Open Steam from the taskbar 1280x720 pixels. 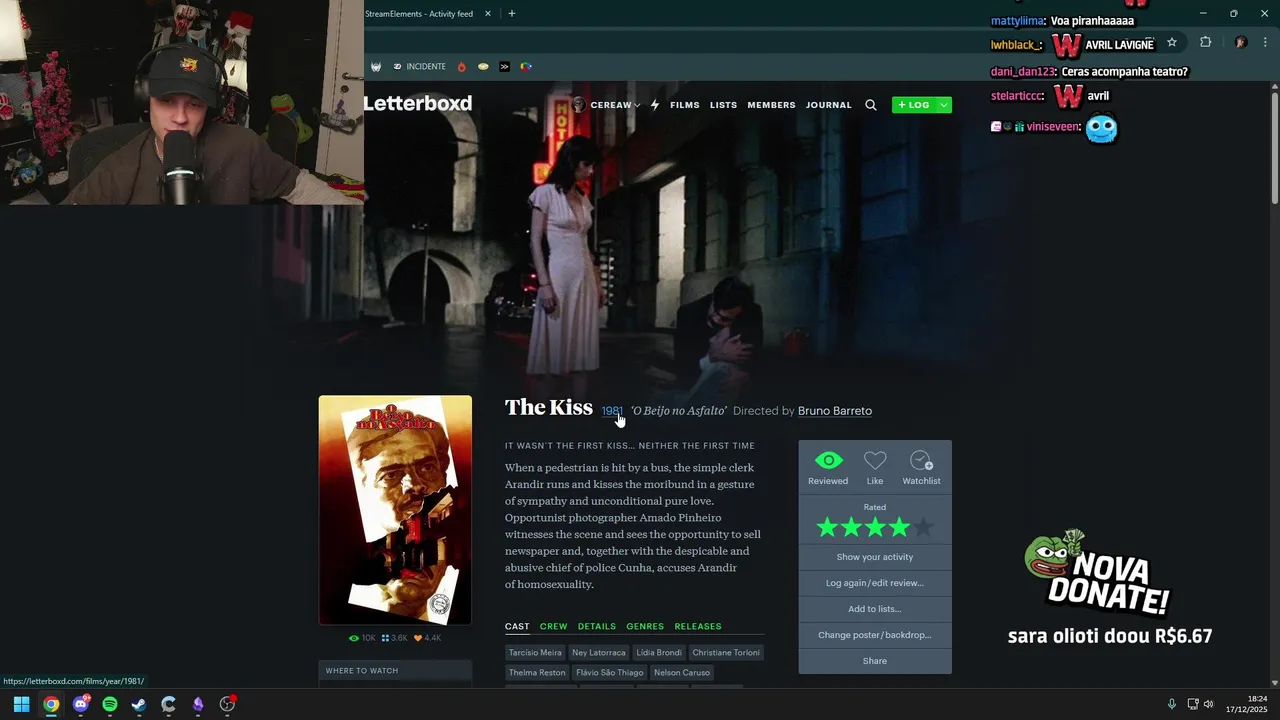[x=139, y=704]
